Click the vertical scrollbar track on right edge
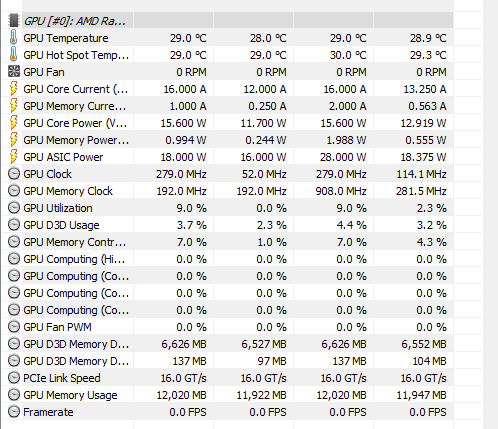The width and height of the screenshot is (498, 429). [490, 213]
